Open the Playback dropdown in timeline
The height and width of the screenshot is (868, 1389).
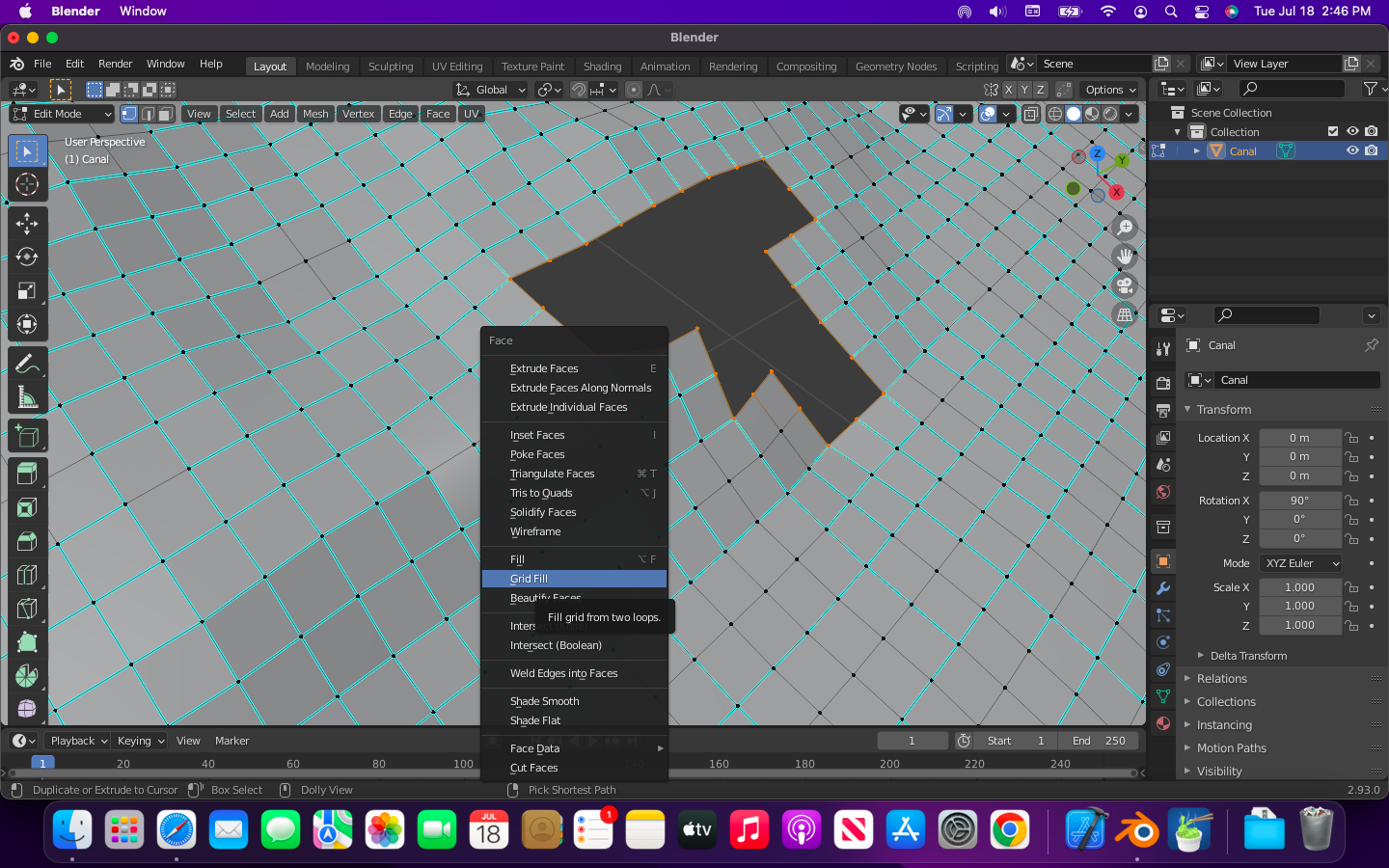tap(78, 741)
